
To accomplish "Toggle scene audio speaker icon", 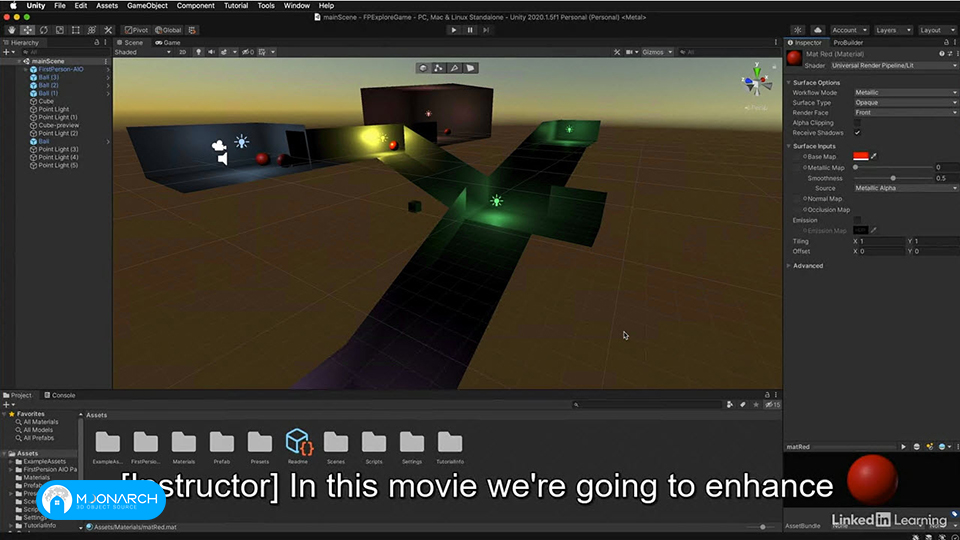I will 211,52.
